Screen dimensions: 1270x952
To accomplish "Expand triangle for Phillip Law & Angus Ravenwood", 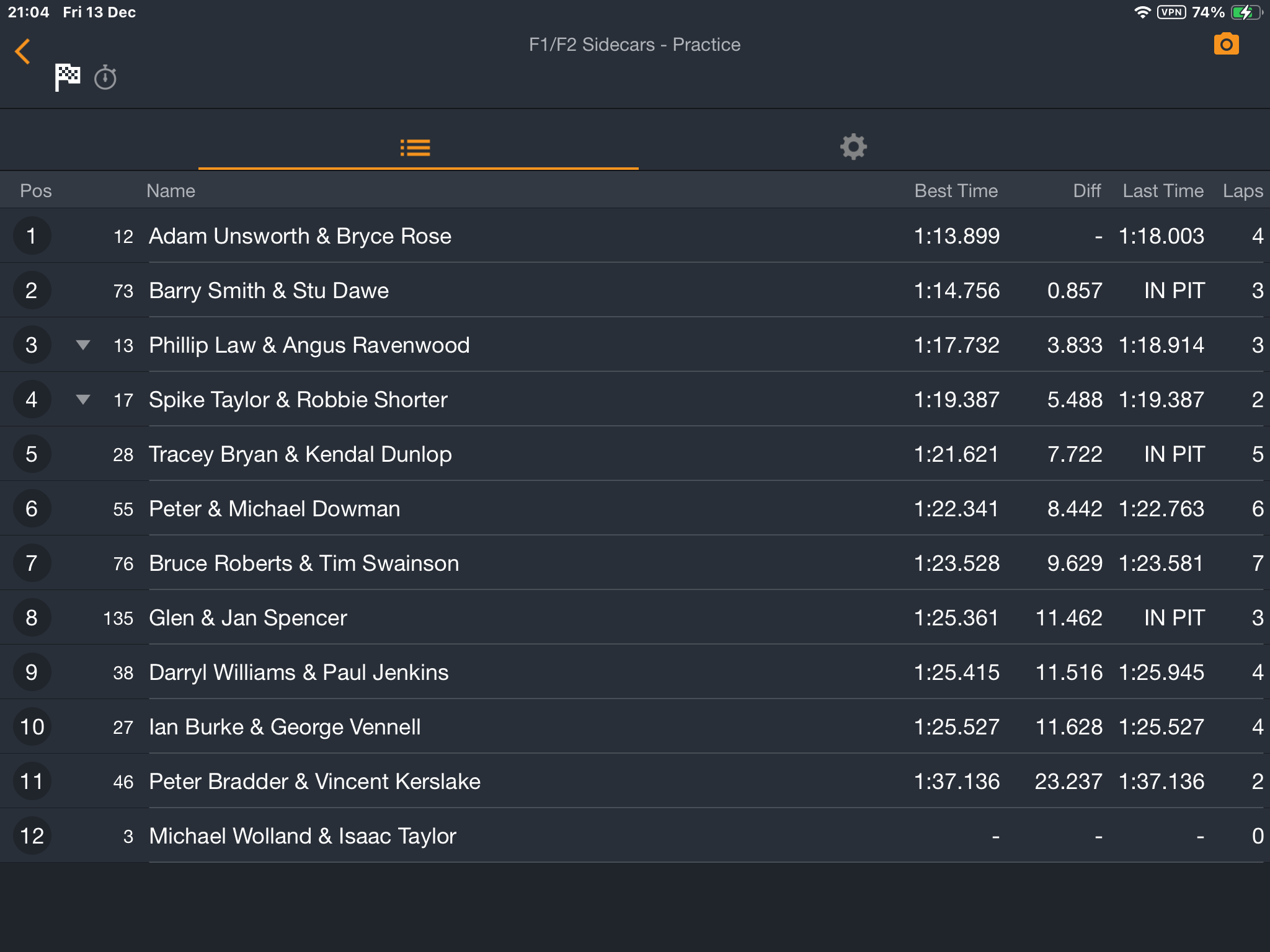I will (x=82, y=345).
